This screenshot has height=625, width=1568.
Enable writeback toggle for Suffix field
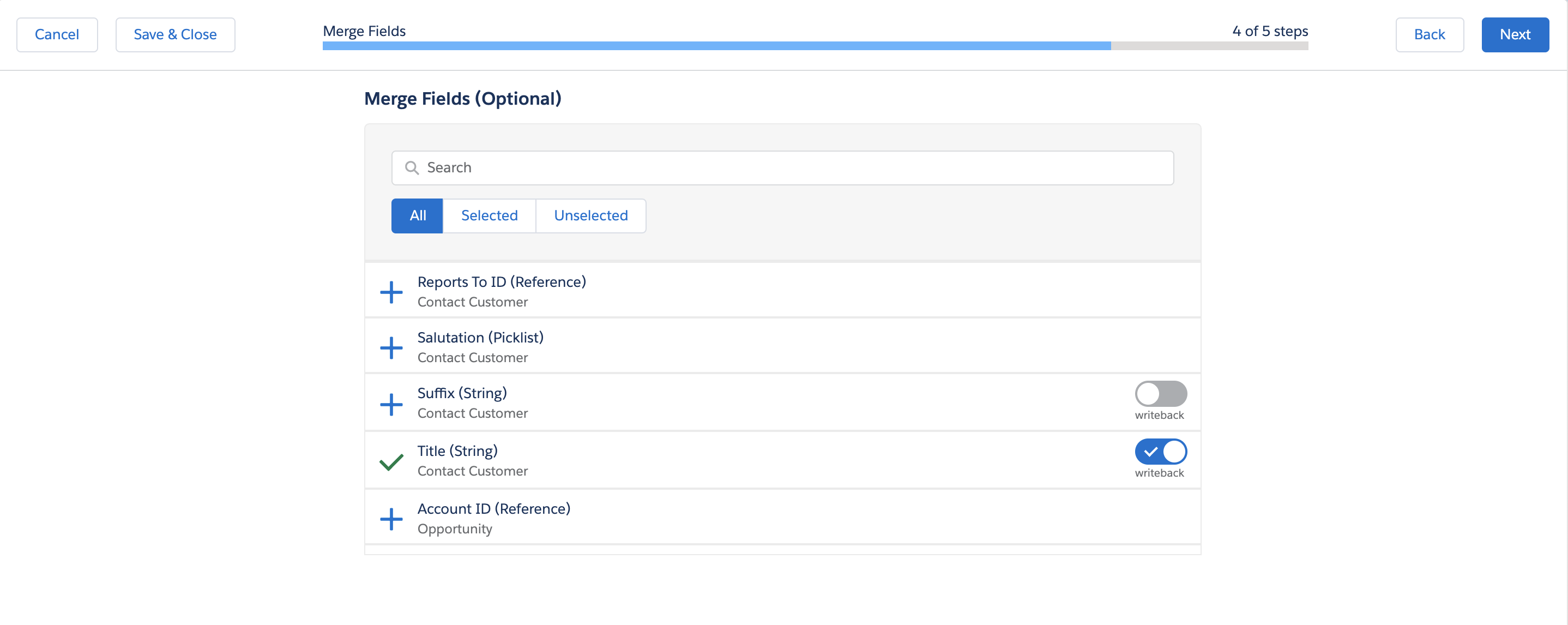1160,394
